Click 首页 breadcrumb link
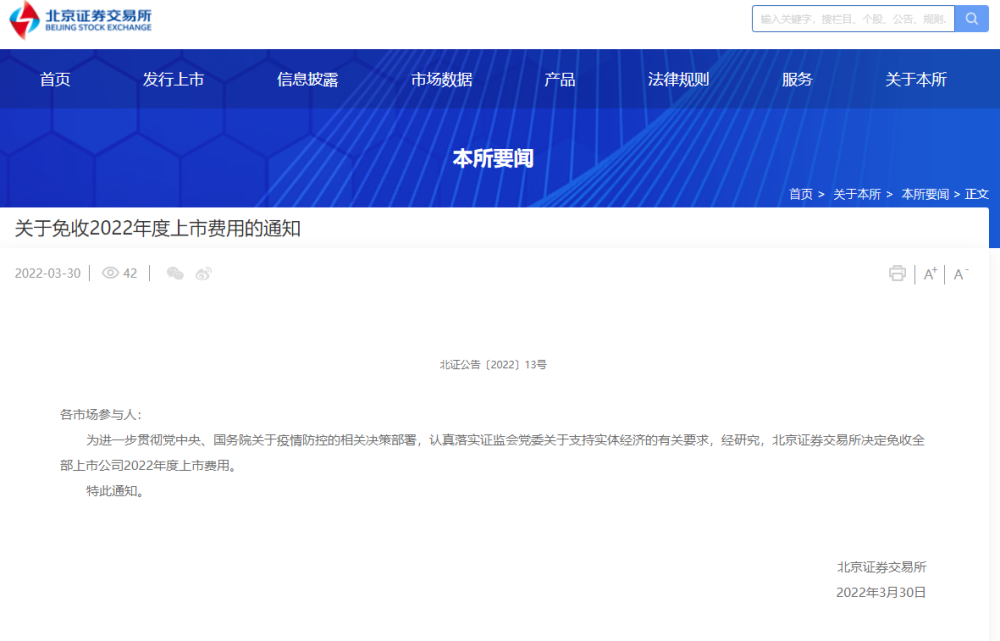The width and height of the screenshot is (1000, 641). point(800,194)
